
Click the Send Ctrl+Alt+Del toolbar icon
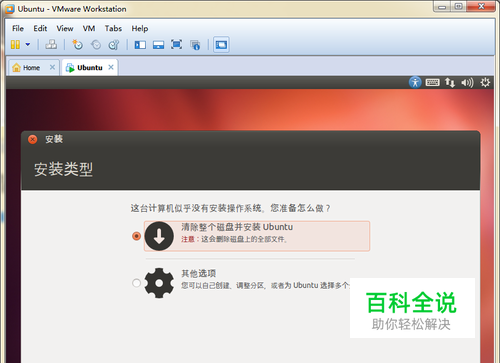click(51, 44)
